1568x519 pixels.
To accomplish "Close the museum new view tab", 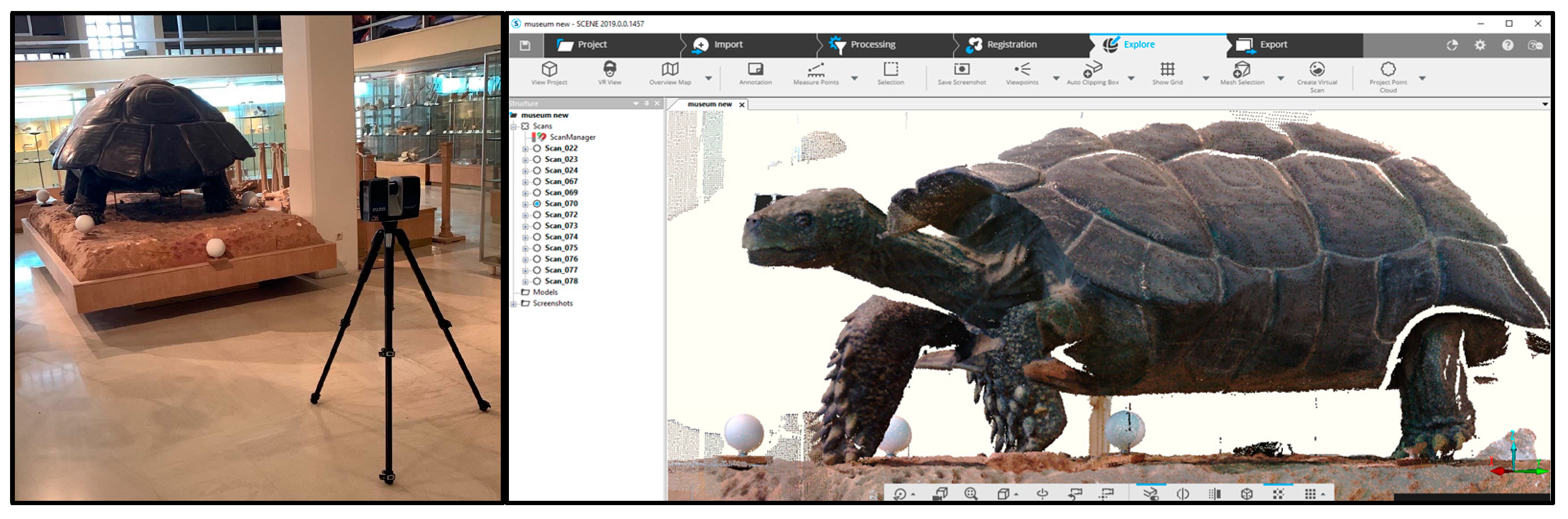I will pyautogui.click(x=742, y=105).
